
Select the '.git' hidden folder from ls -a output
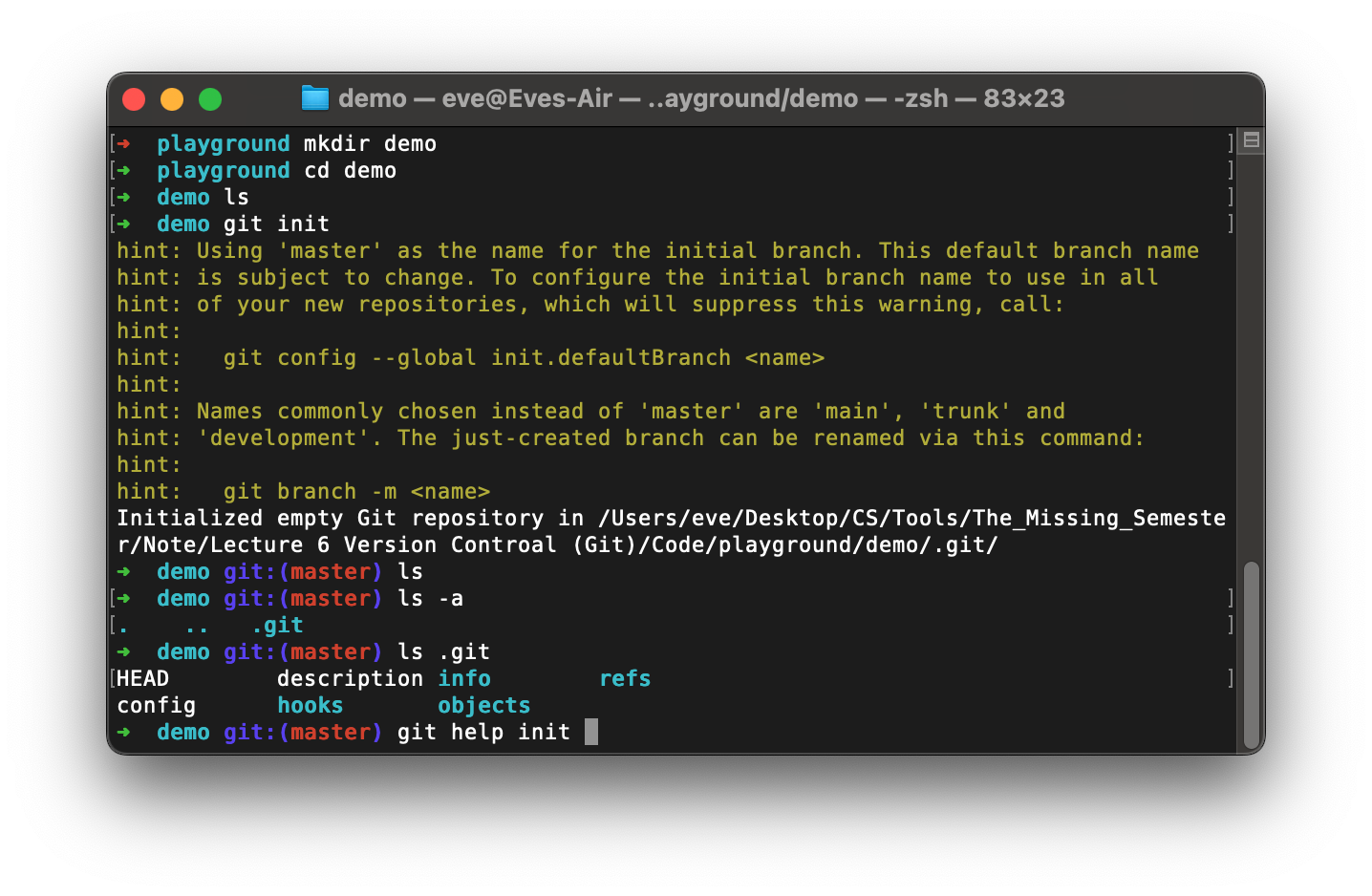(279, 625)
